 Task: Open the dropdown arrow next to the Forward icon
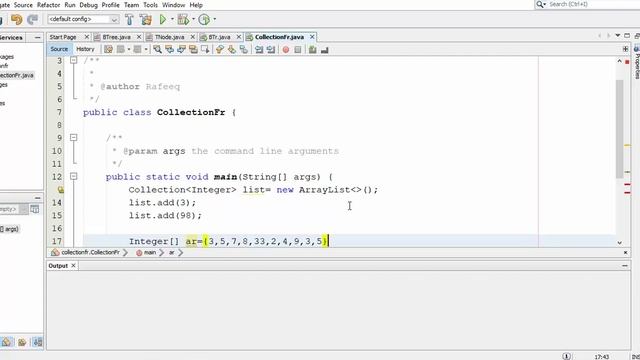(x=146, y=49)
